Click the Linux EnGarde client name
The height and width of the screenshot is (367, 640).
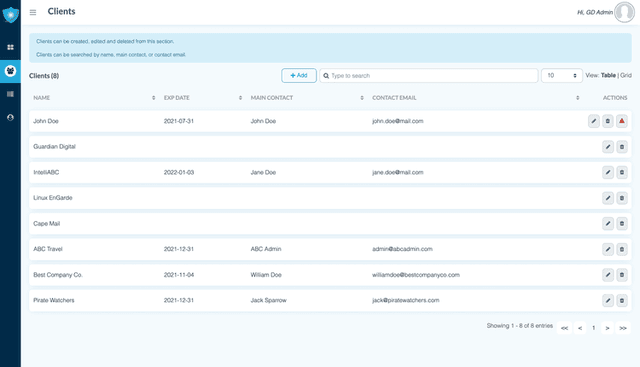(x=53, y=198)
